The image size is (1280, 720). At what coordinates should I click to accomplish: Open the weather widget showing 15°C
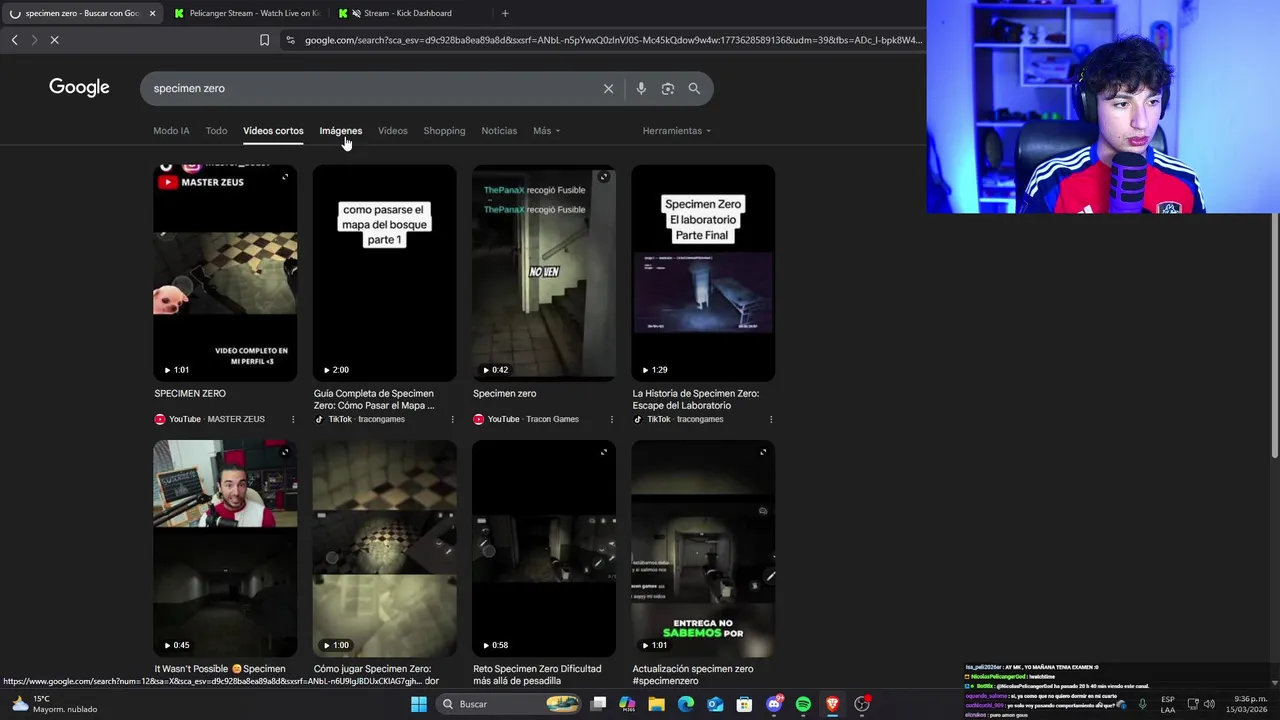pyautogui.click(x=55, y=704)
